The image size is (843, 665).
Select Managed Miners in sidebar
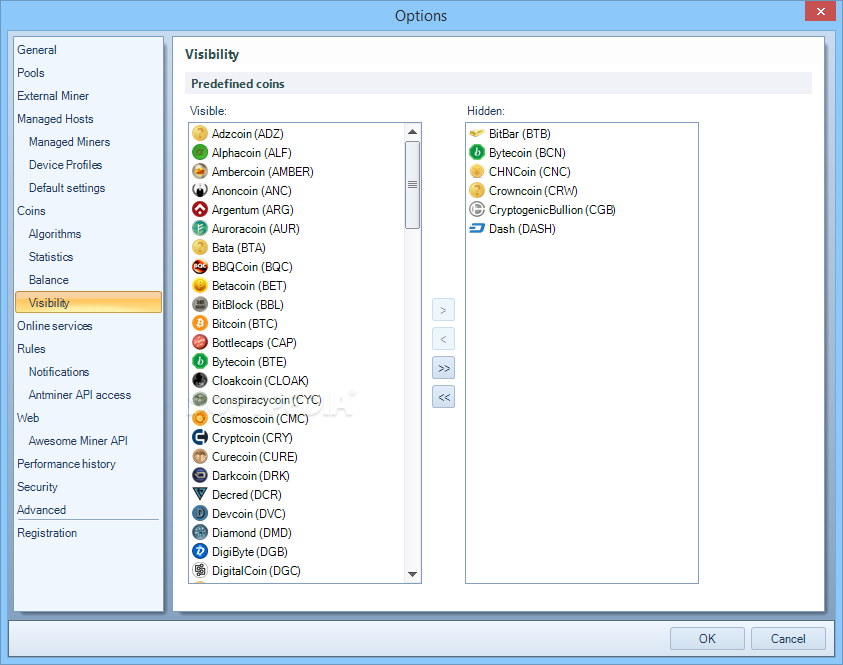[x=69, y=142]
